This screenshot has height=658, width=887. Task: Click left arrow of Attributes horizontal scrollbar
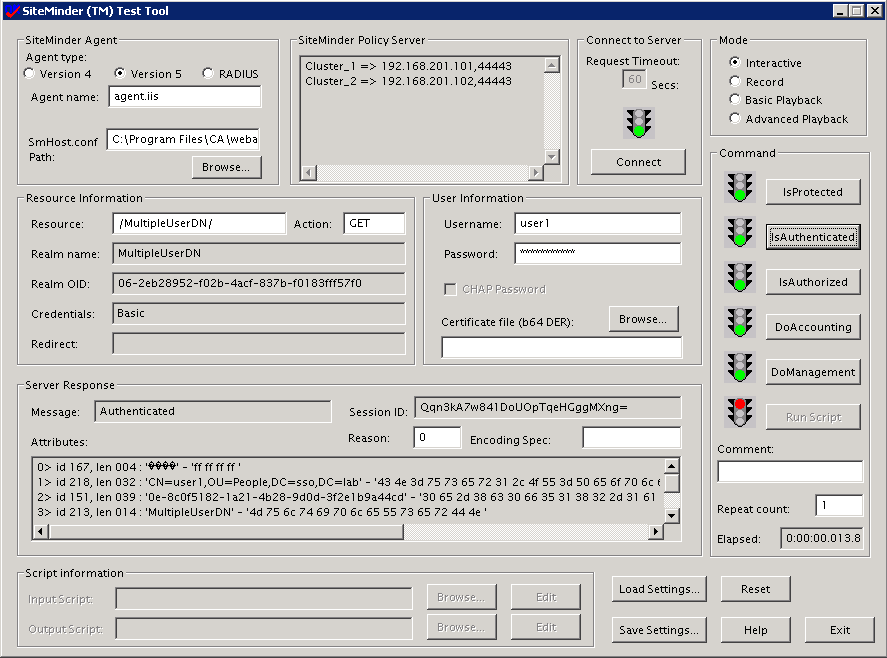pyautogui.click(x=41, y=531)
